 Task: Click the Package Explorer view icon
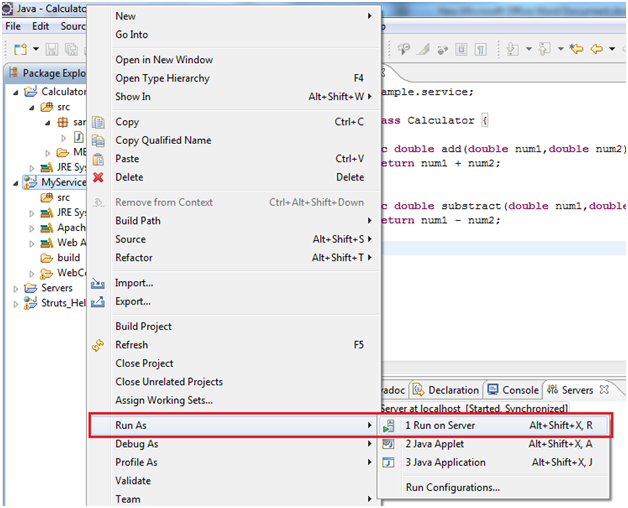tap(14, 73)
